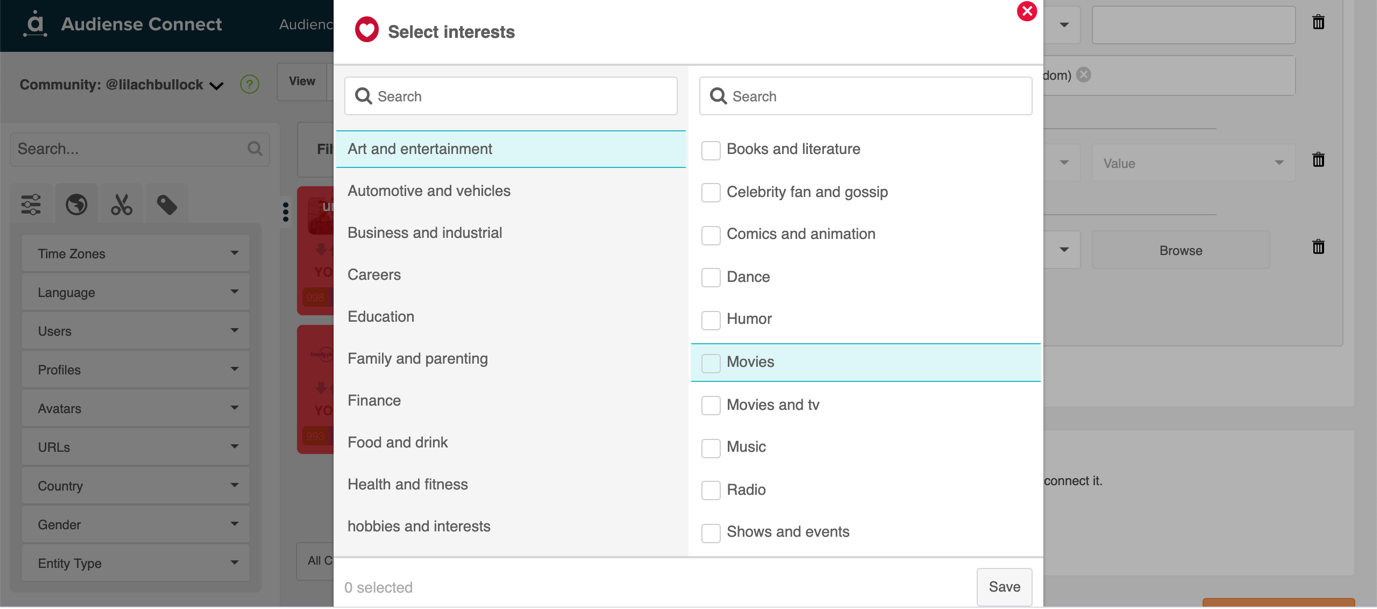The image size is (1377, 609).
Task: Click the tag icon in sidebar
Action: (167, 205)
